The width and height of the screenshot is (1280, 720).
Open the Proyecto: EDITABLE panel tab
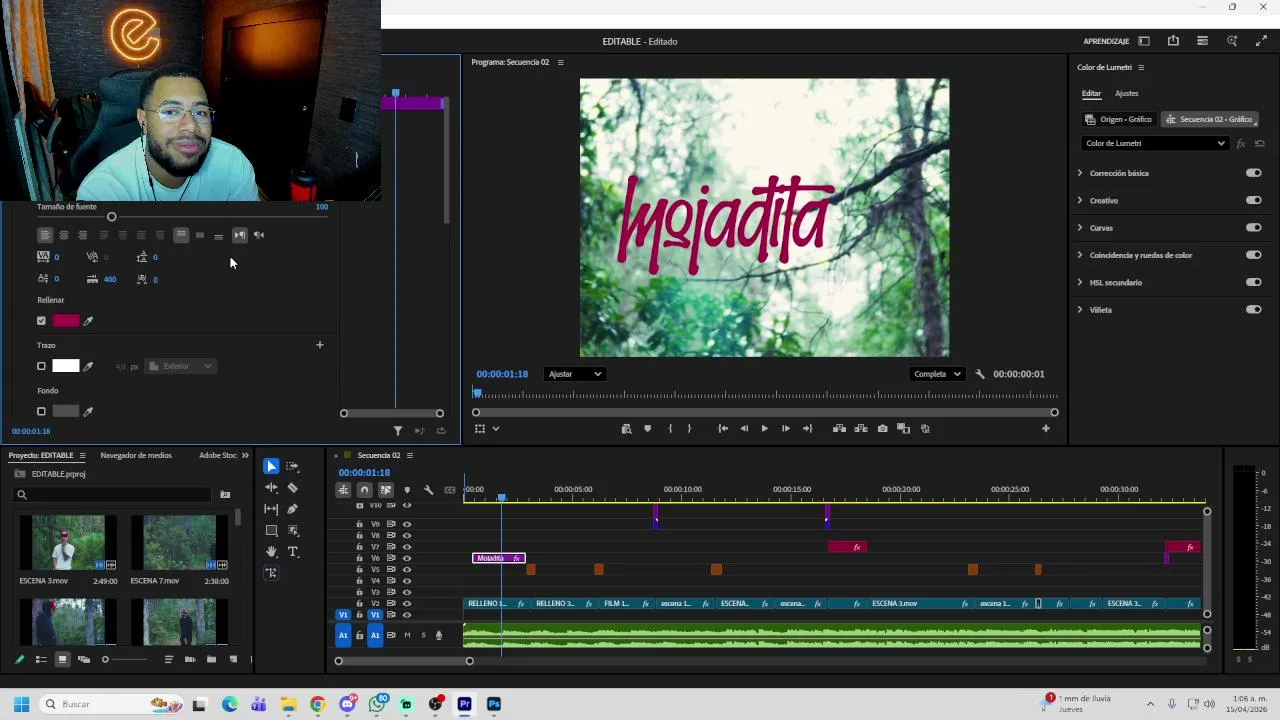[41, 456]
